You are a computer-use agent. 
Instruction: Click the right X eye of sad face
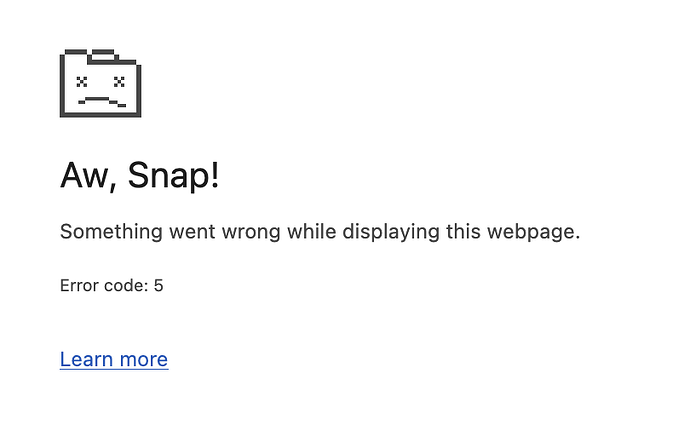[x=119, y=81]
